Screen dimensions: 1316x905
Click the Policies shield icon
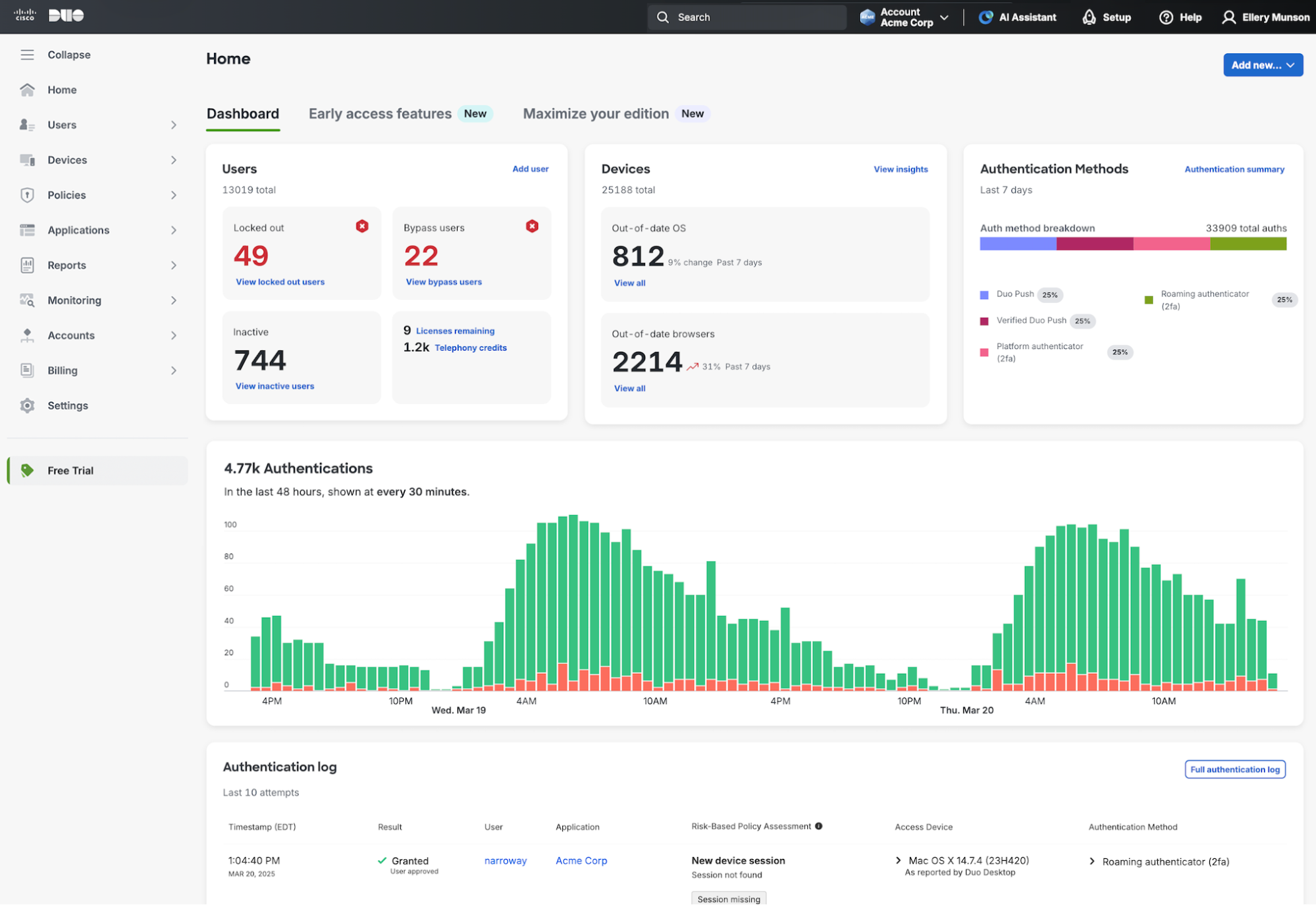click(x=27, y=195)
